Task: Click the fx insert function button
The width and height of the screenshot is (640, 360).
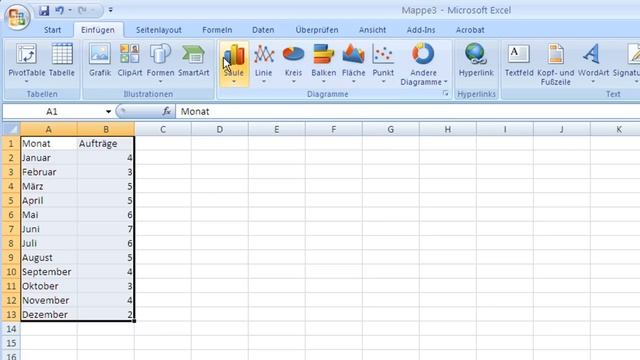Action: [167, 111]
